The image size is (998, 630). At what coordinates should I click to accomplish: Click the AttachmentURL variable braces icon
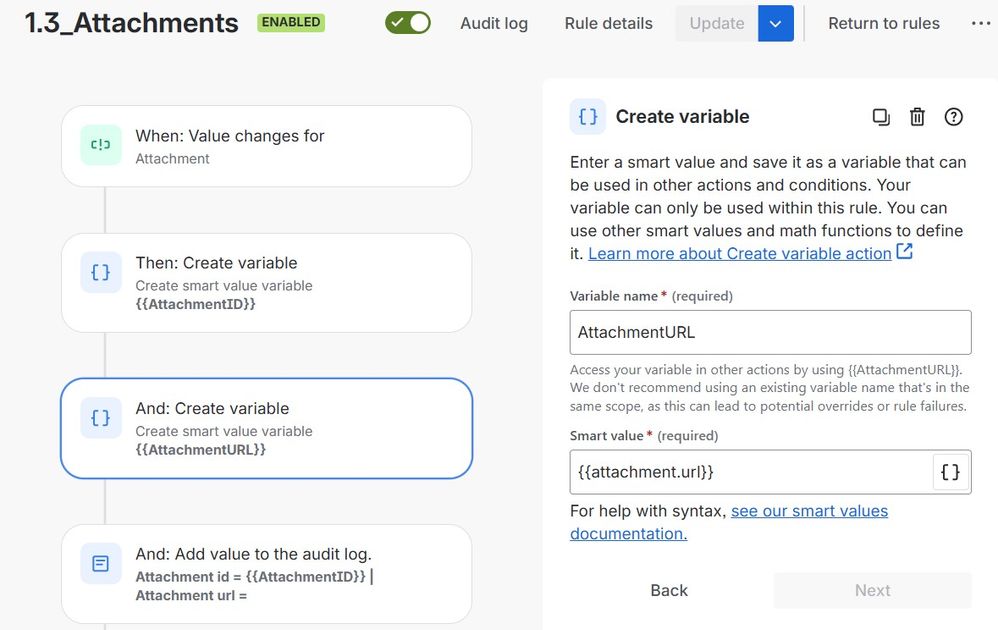101,418
